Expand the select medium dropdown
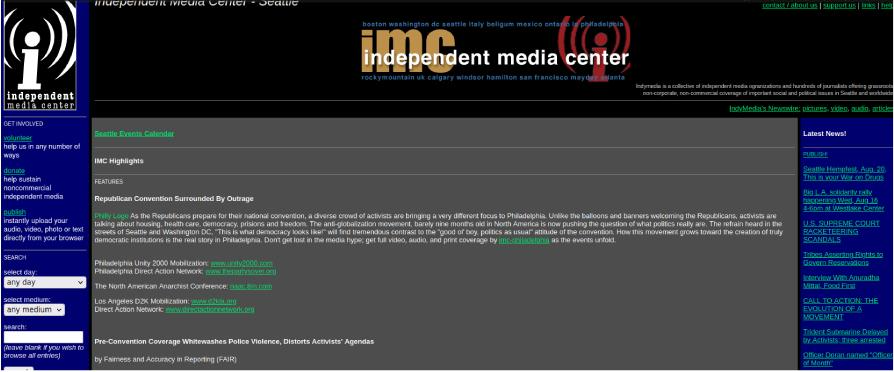 [x=34, y=310]
